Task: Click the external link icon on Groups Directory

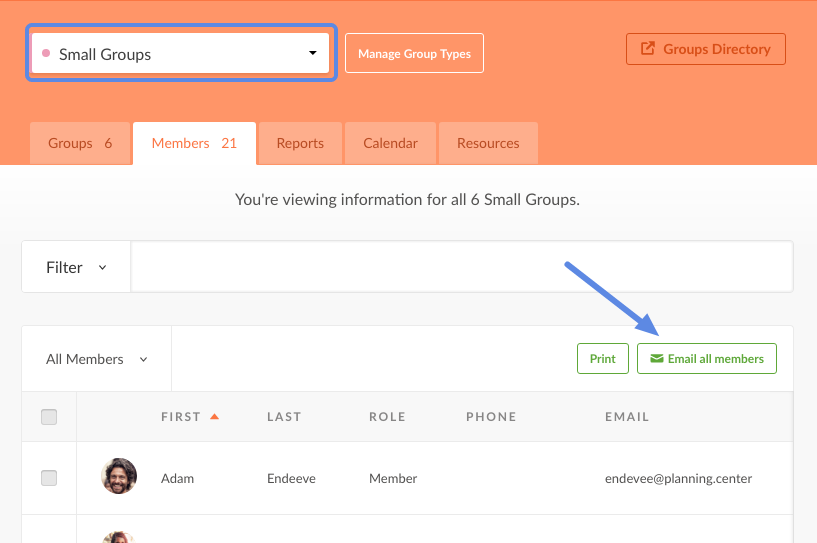Action: point(648,48)
